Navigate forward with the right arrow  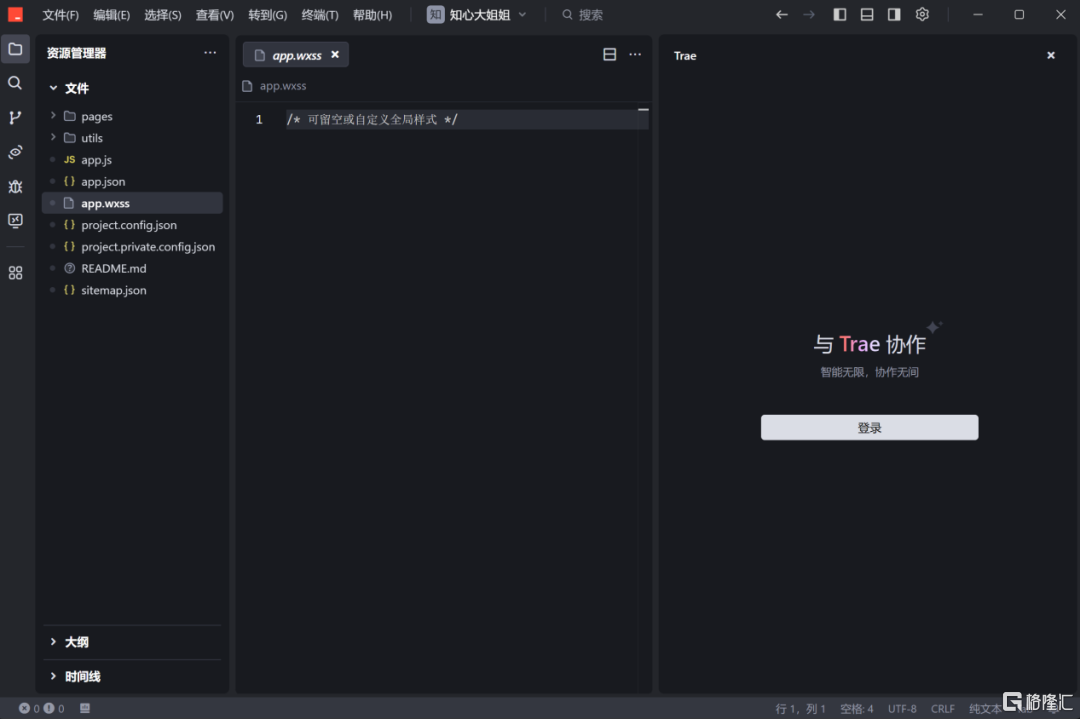(809, 14)
